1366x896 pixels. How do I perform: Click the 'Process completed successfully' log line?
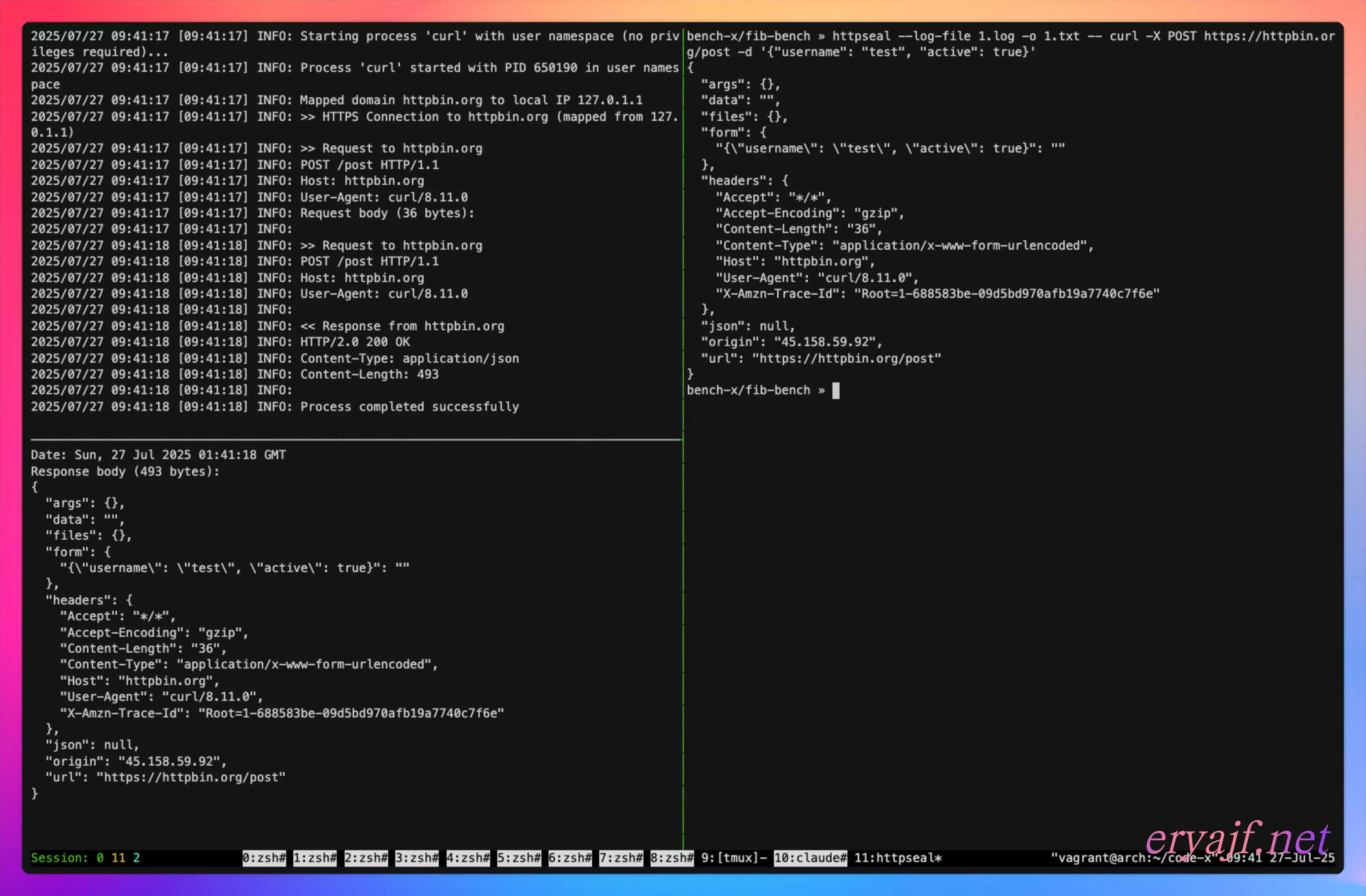(x=275, y=407)
